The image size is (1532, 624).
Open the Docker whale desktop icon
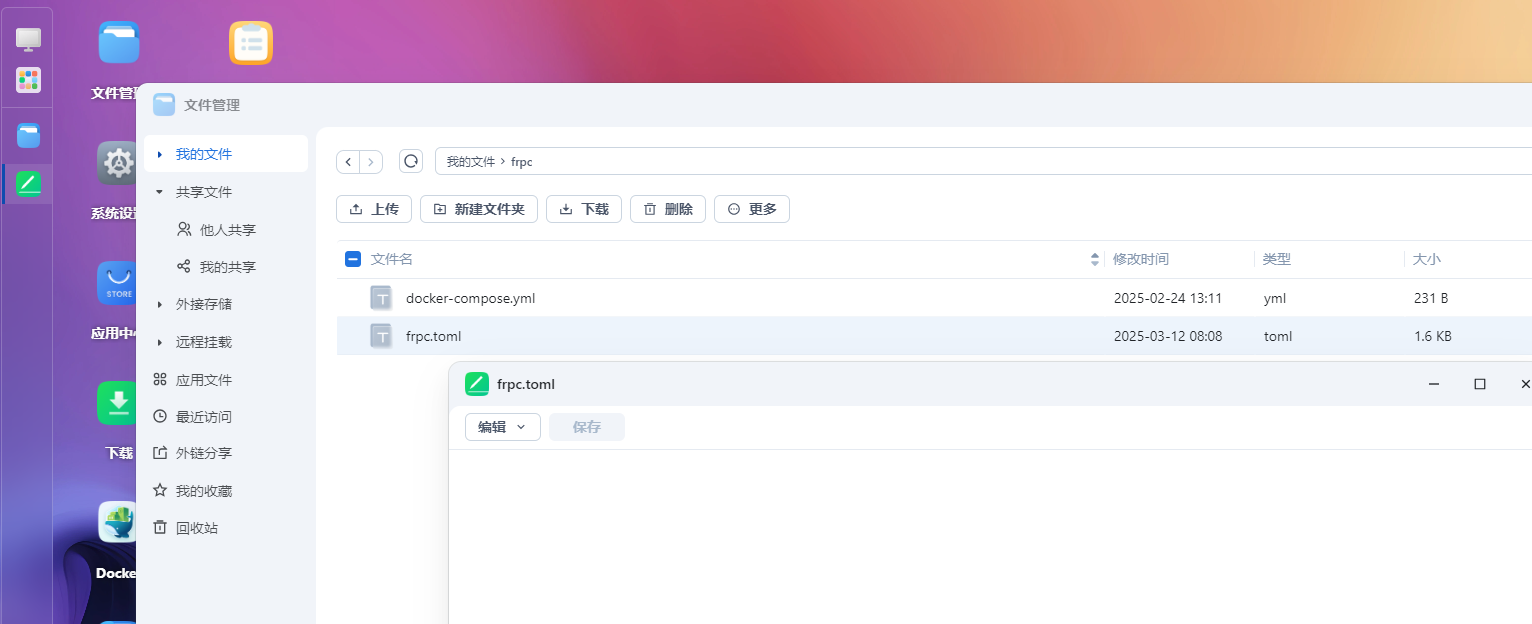tap(117, 522)
